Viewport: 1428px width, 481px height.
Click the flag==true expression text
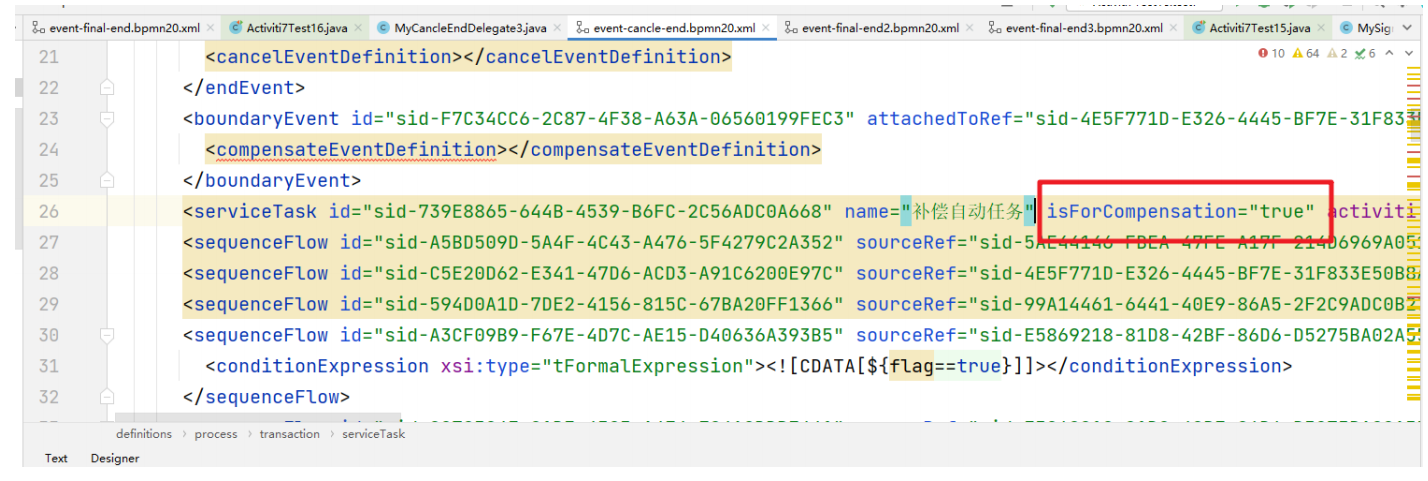coord(943,366)
